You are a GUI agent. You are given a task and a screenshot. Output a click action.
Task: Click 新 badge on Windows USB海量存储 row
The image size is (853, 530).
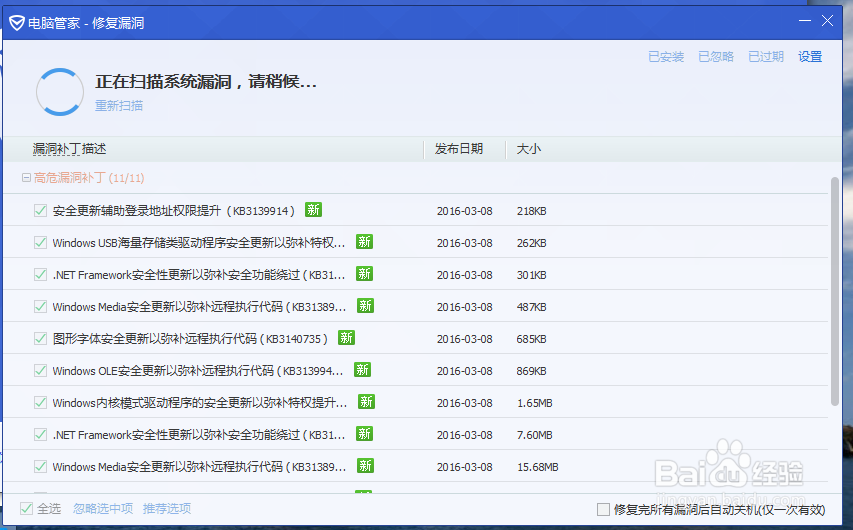(x=364, y=242)
